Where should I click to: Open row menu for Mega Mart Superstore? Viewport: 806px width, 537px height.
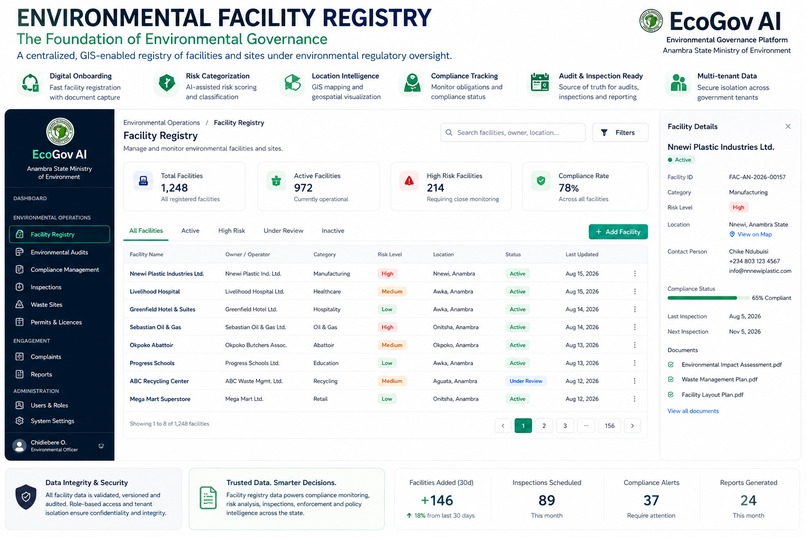pyautogui.click(x=635, y=399)
